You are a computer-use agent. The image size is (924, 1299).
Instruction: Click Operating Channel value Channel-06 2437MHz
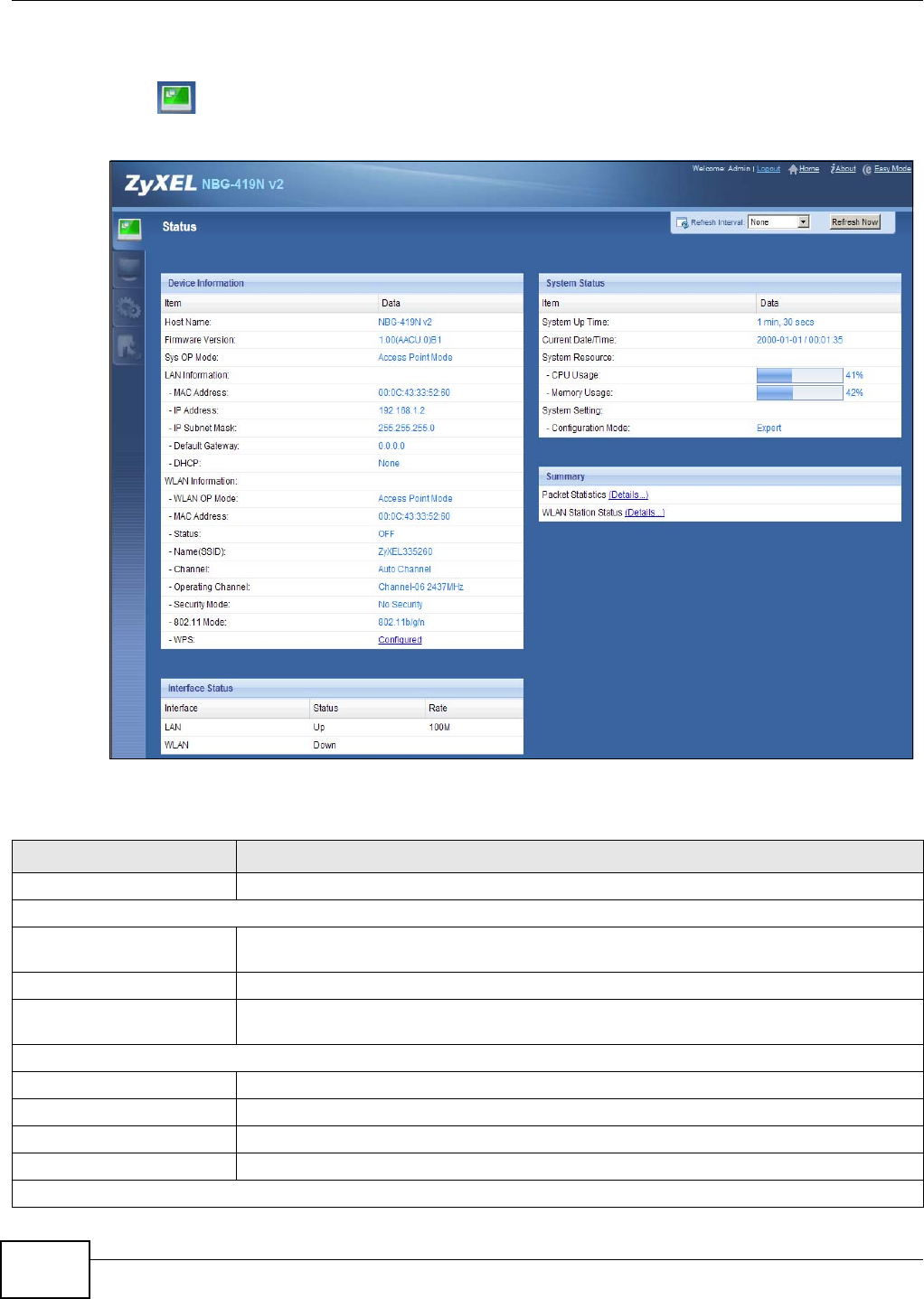pyautogui.click(x=420, y=588)
